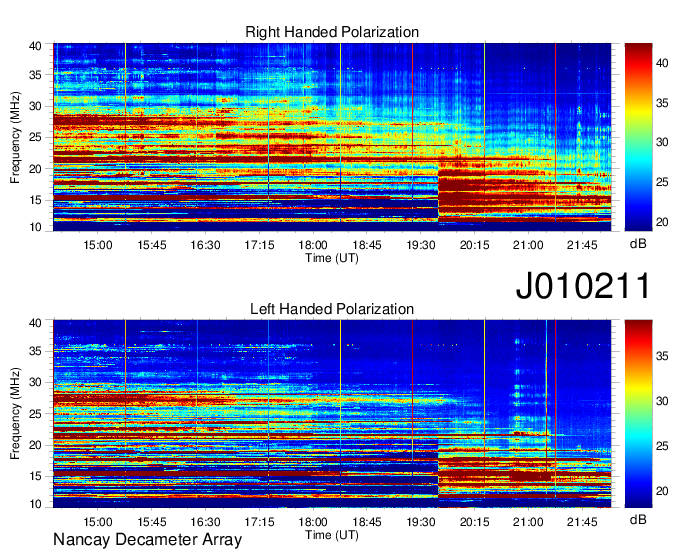Select the 20 dB value on left-handed colorbar
Image resolution: width=680 pixels, height=552 pixels.
[662, 491]
